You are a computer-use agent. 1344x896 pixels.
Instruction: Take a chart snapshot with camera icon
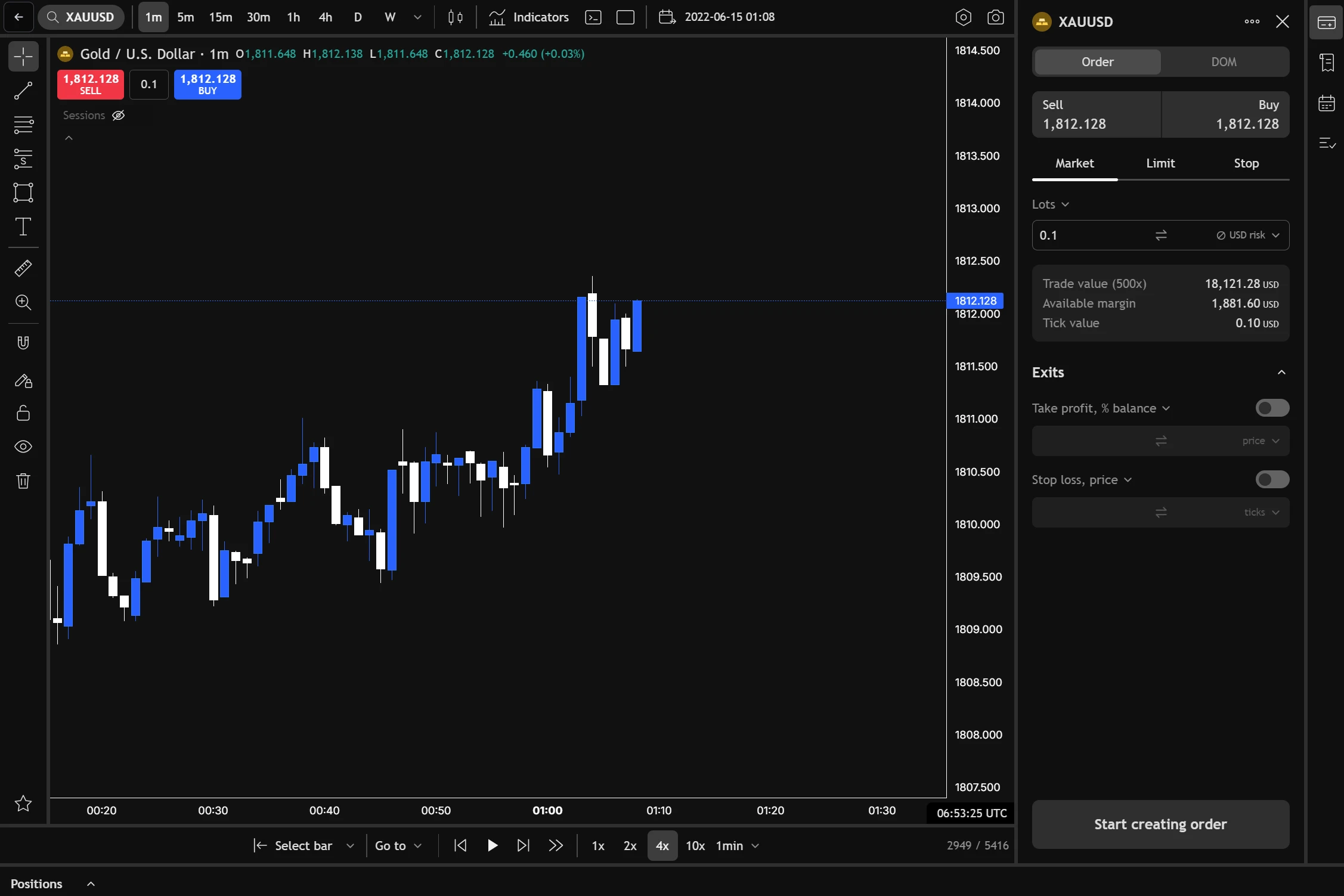[x=996, y=17]
